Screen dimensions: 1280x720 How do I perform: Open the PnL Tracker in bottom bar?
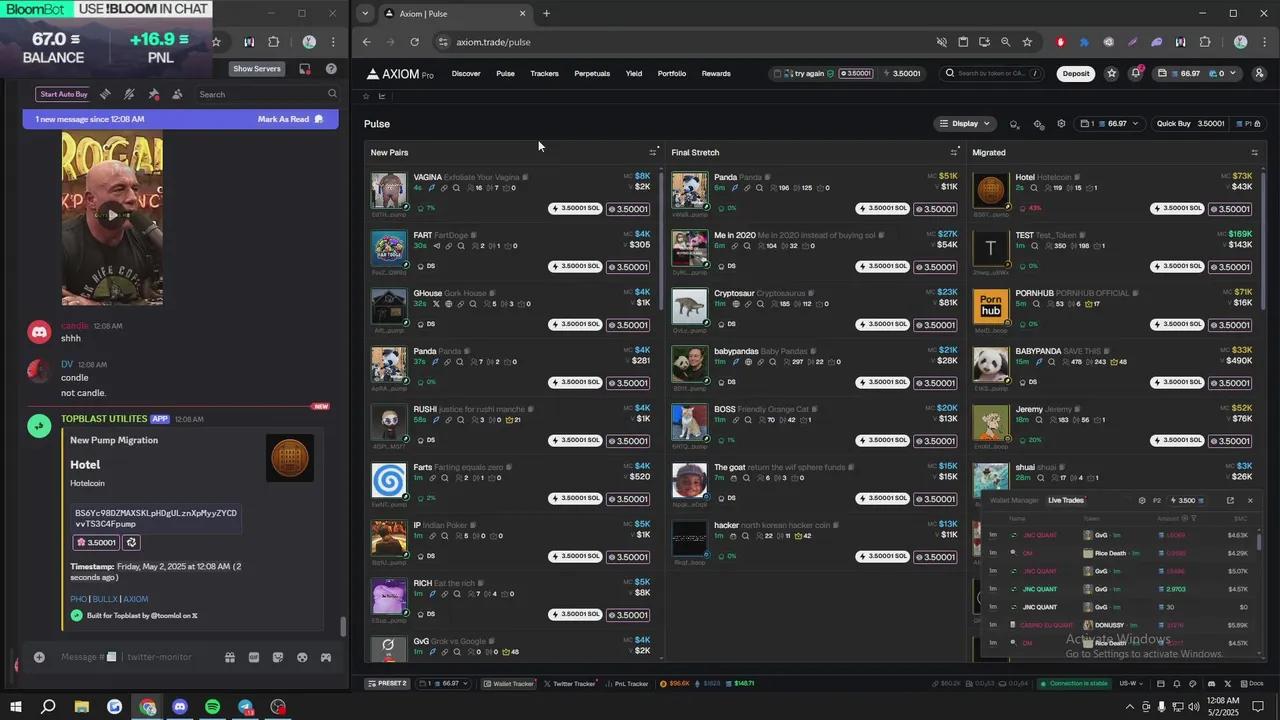pos(627,684)
